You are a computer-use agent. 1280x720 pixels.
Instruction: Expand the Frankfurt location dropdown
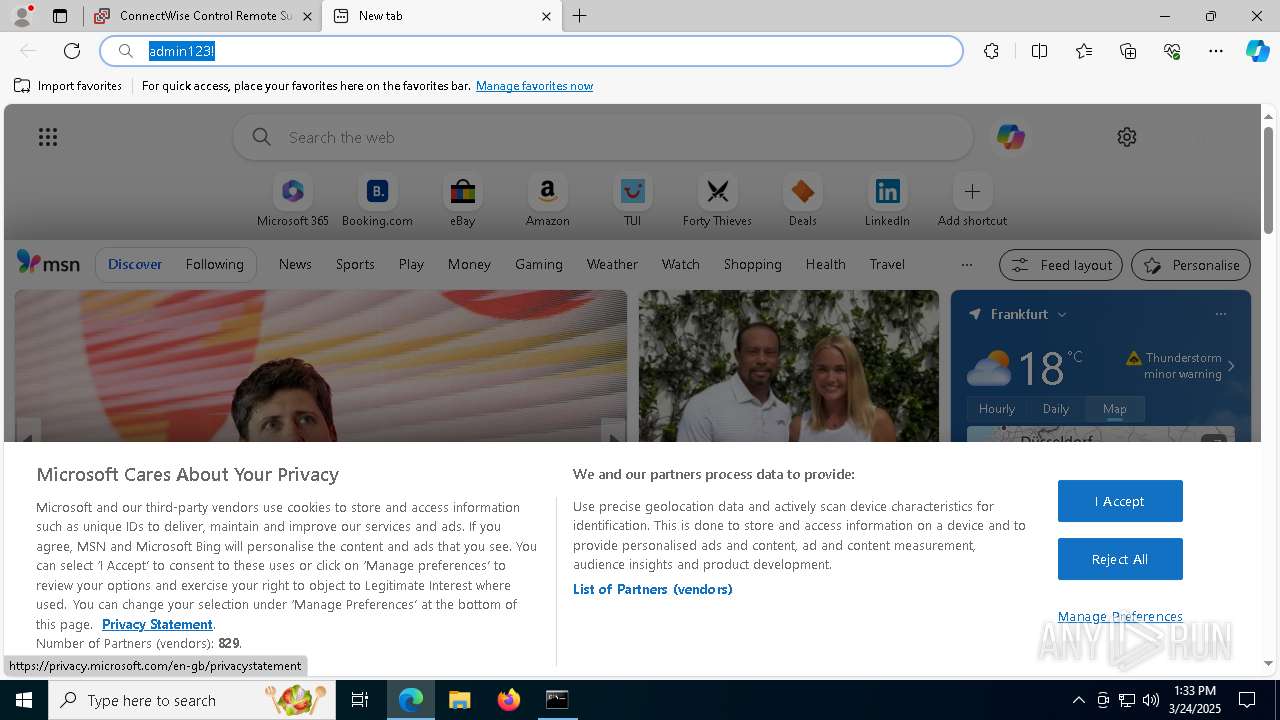(x=1062, y=314)
